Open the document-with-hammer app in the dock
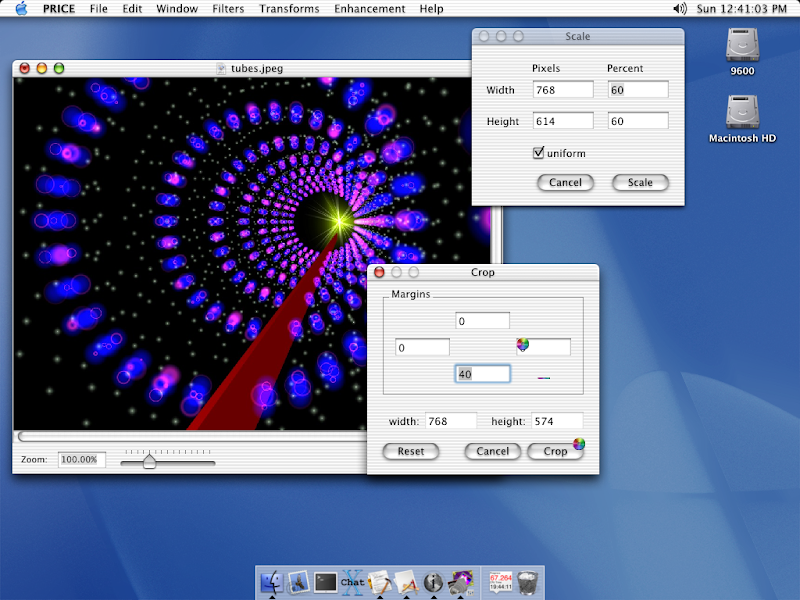Image resolution: width=800 pixels, height=600 pixels. (379, 582)
